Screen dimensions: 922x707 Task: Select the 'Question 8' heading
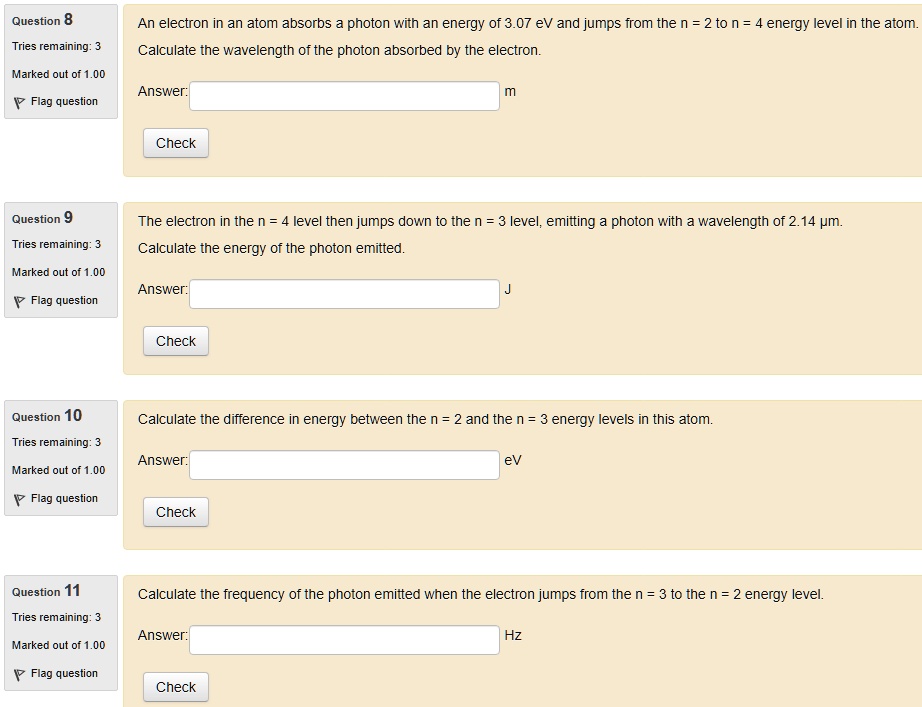(x=42, y=20)
